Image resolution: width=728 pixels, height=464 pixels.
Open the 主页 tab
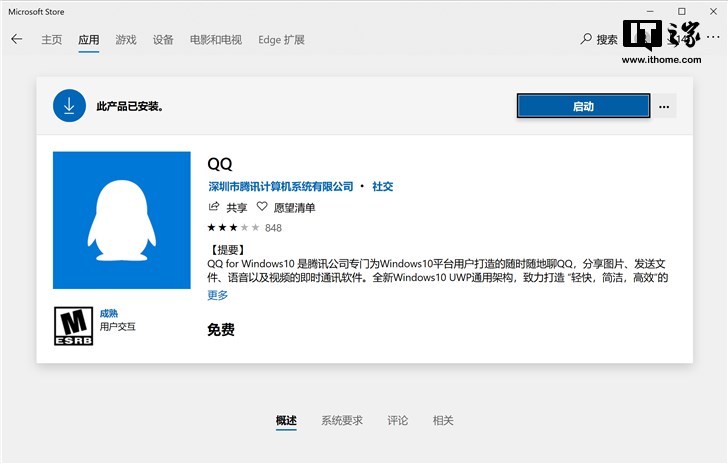[52, 39]
